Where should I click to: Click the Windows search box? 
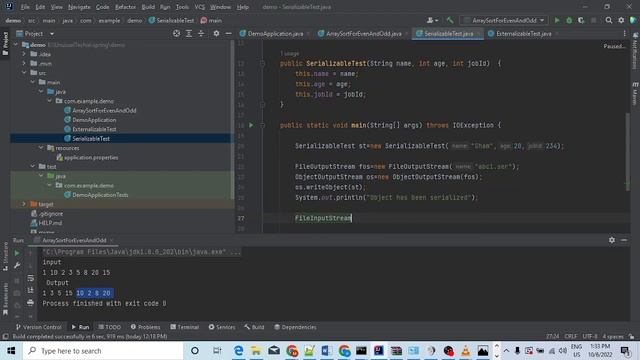click(103, 351)
